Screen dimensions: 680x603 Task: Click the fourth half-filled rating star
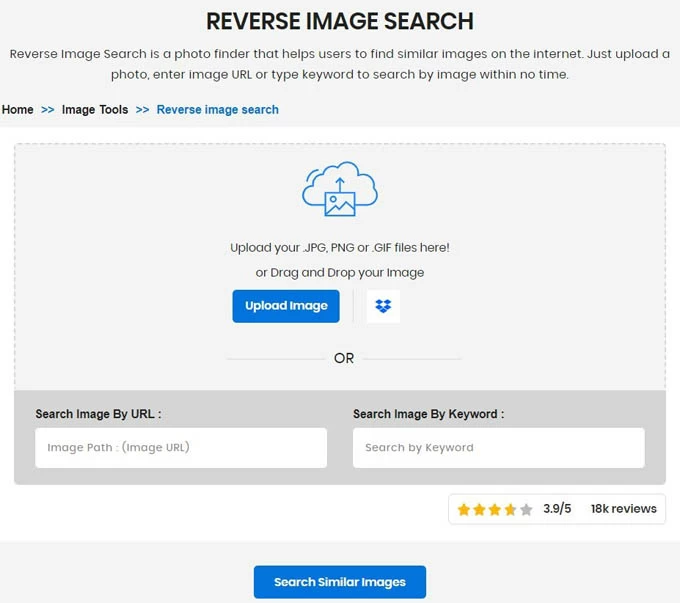[x=510, y=509]
